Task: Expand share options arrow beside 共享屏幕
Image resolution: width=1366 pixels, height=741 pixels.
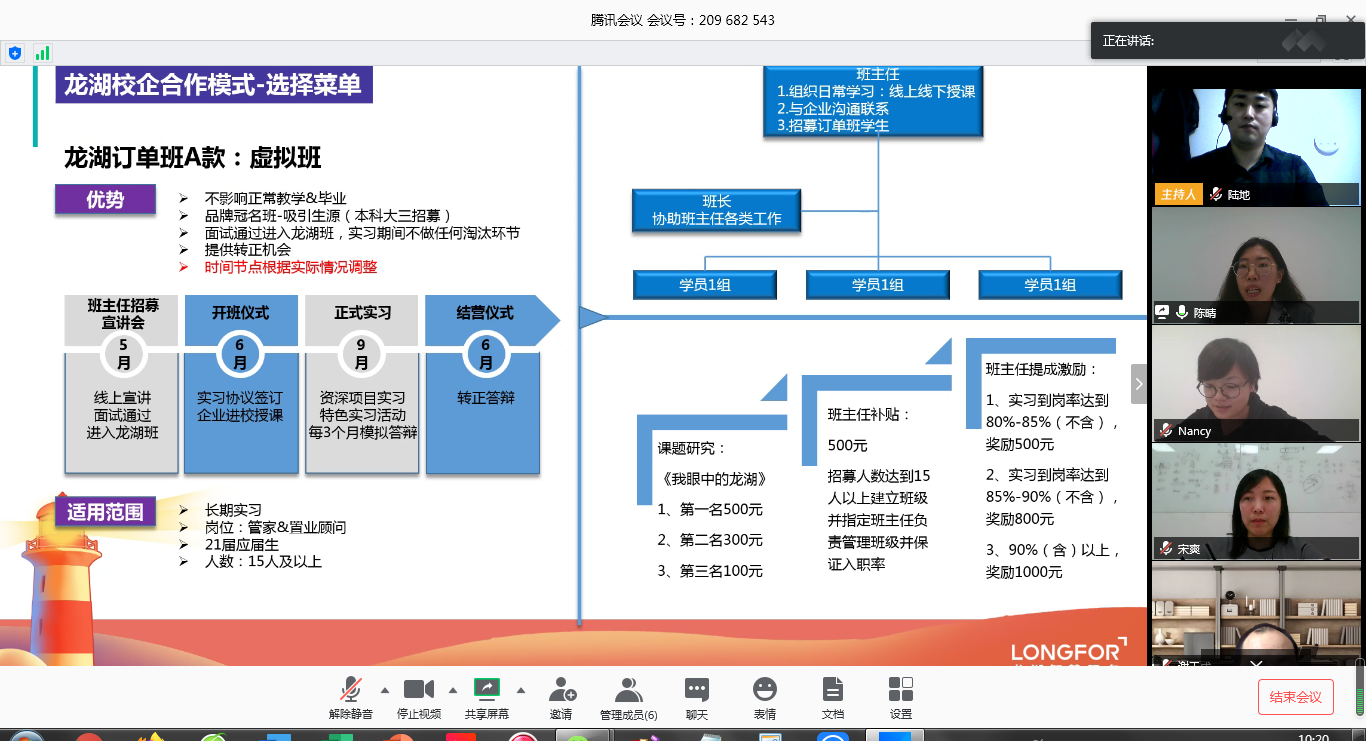Action: 520,690
